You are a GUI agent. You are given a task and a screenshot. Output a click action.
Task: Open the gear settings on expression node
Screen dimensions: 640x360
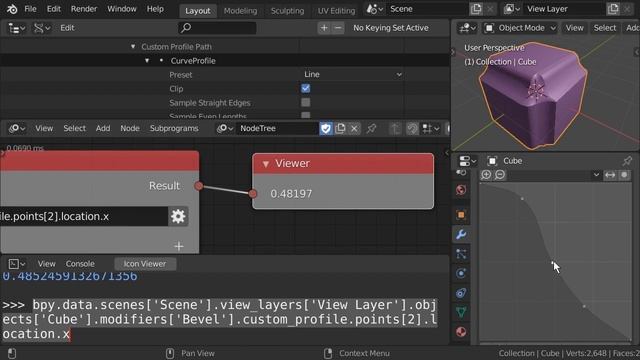tap(178, 216)
